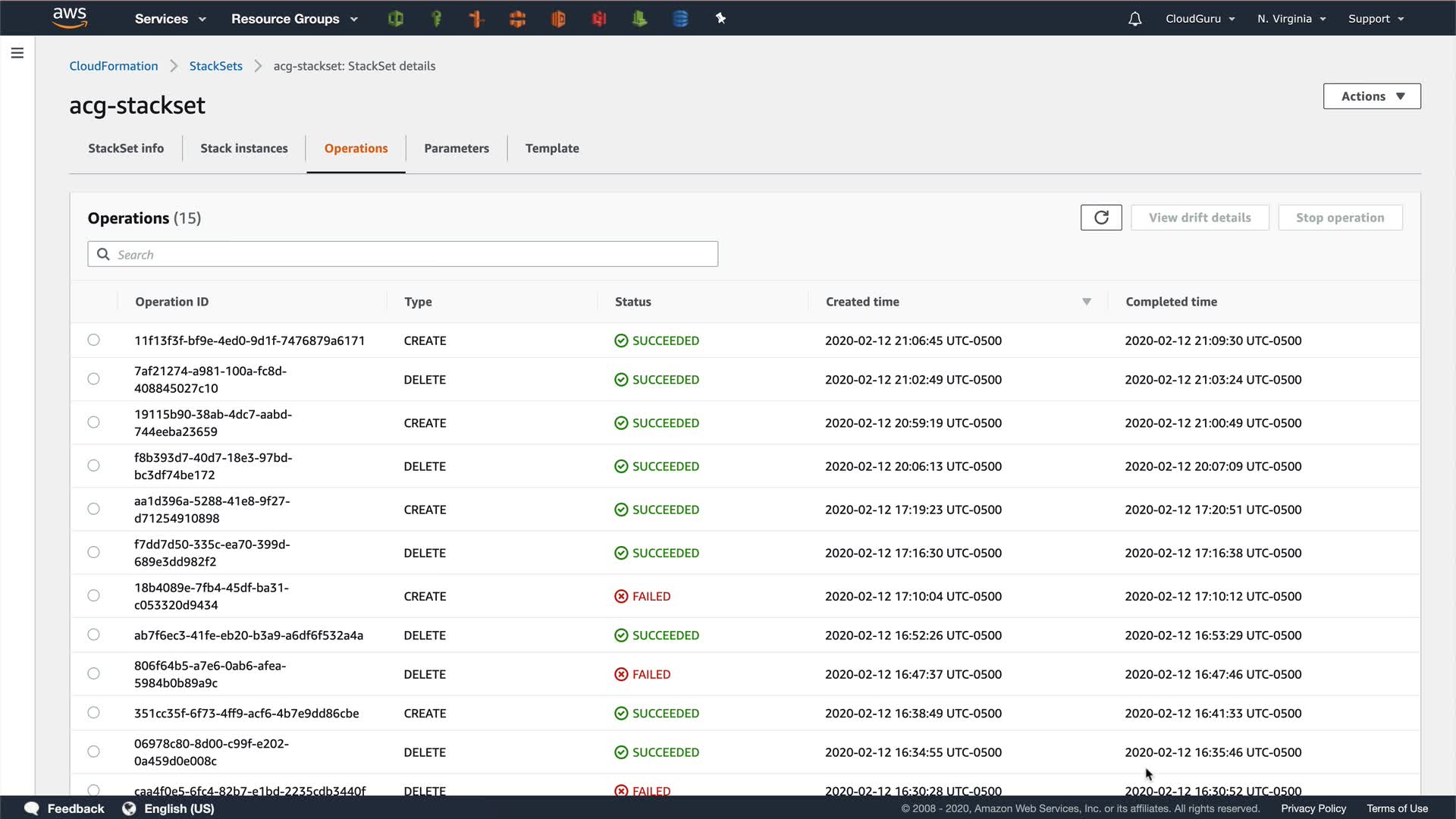The height and width of the screenshot is (819, 1456).
Task: Click the white pushpin icon in top bar
Action: point(720,19)
